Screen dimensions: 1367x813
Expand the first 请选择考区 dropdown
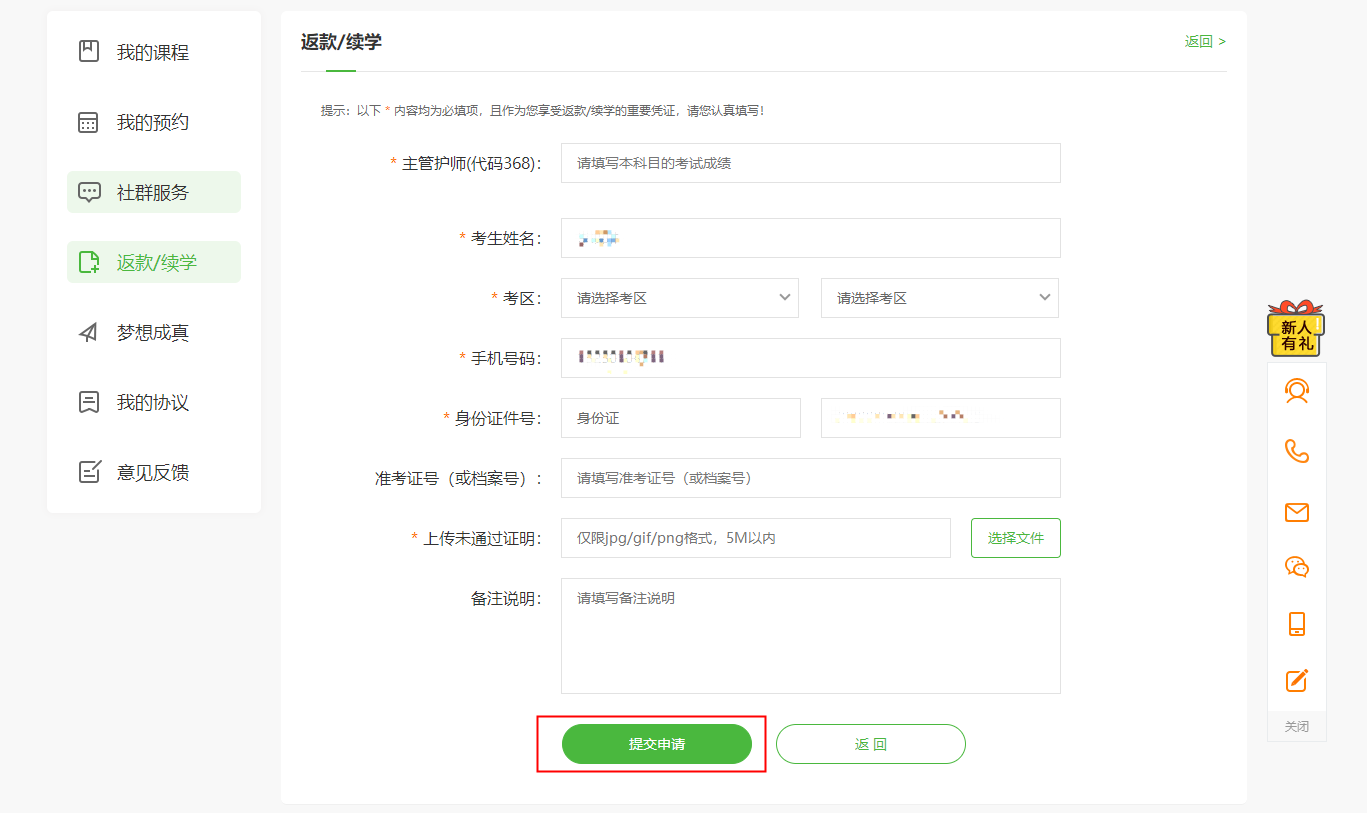coord(679,298)
